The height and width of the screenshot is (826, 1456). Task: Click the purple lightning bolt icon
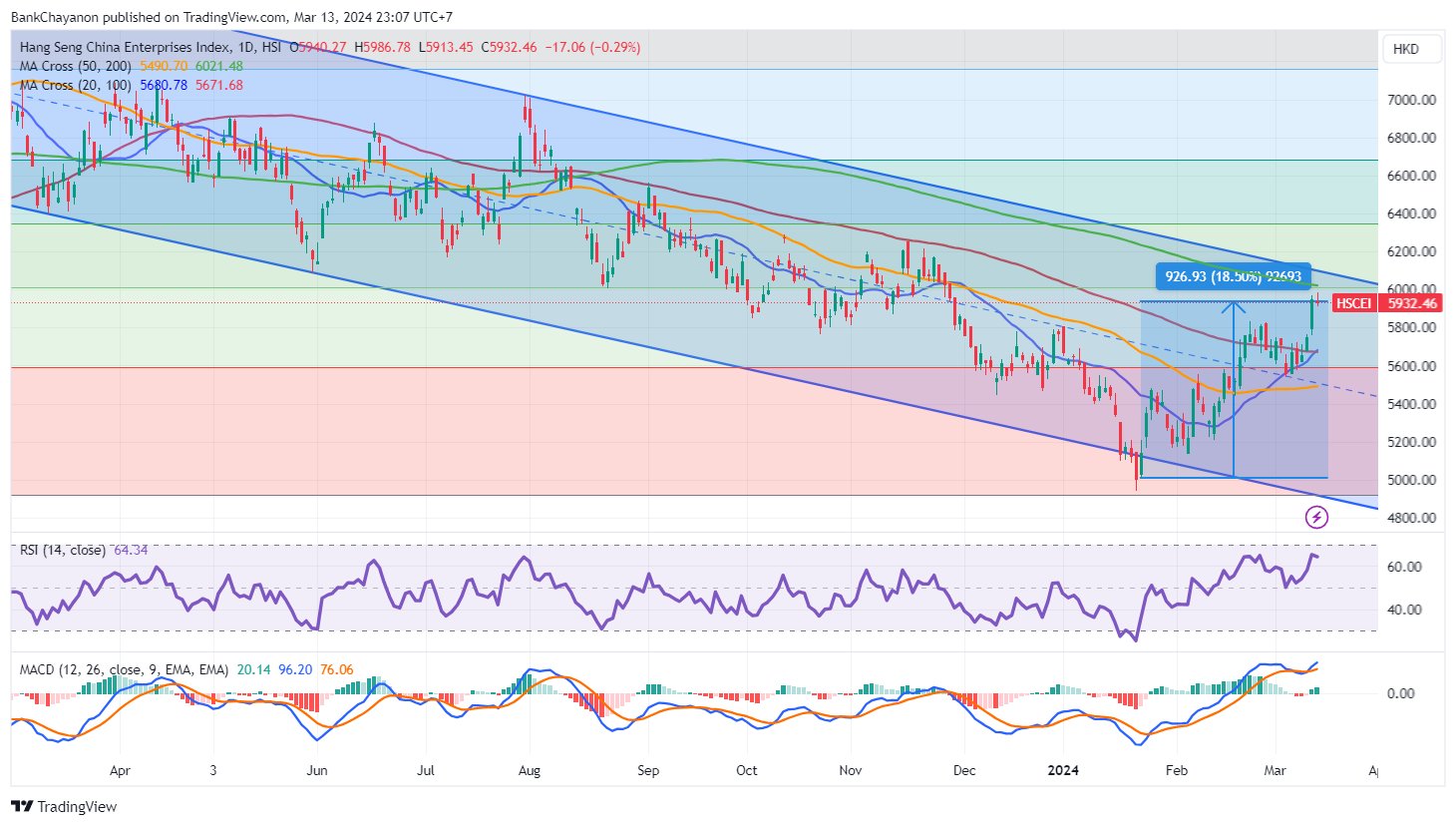tap(1316, 517)
